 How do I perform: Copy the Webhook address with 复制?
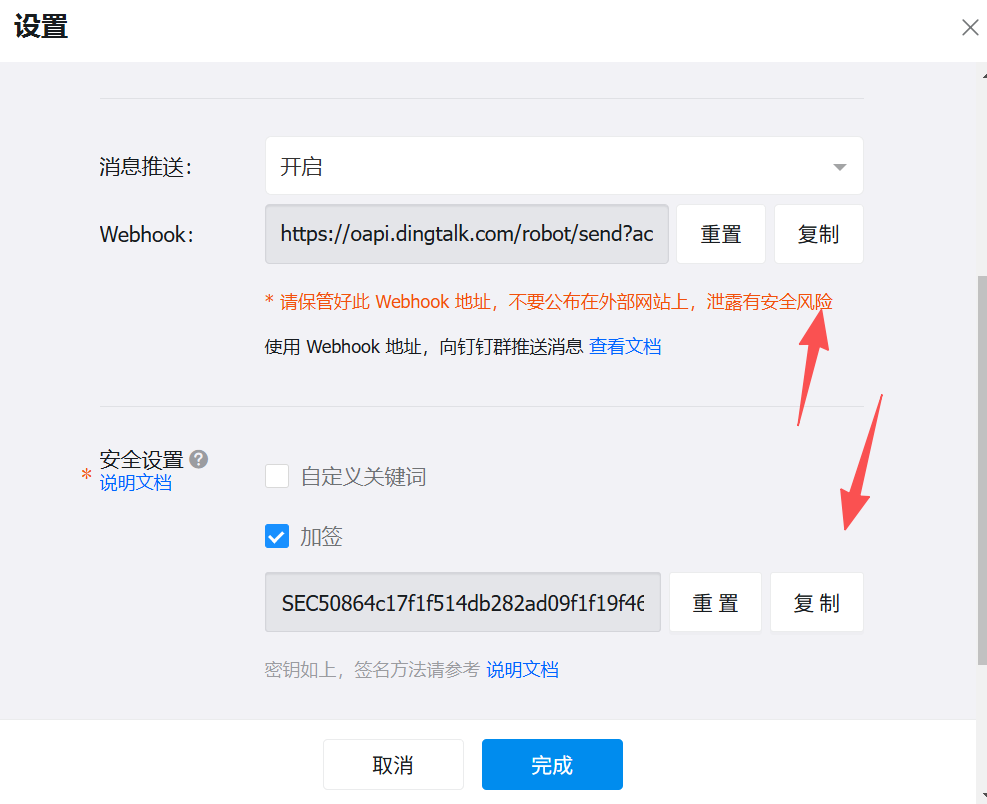pyautogui.click(x=818, y=235)
